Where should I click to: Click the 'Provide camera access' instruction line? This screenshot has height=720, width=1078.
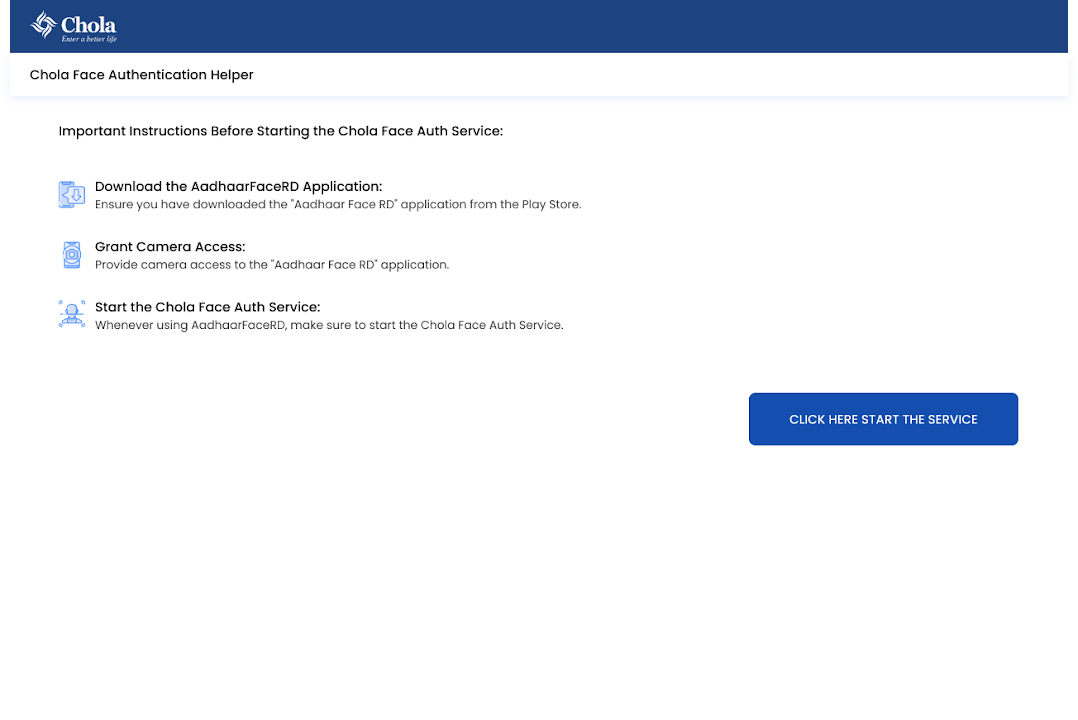271,265
